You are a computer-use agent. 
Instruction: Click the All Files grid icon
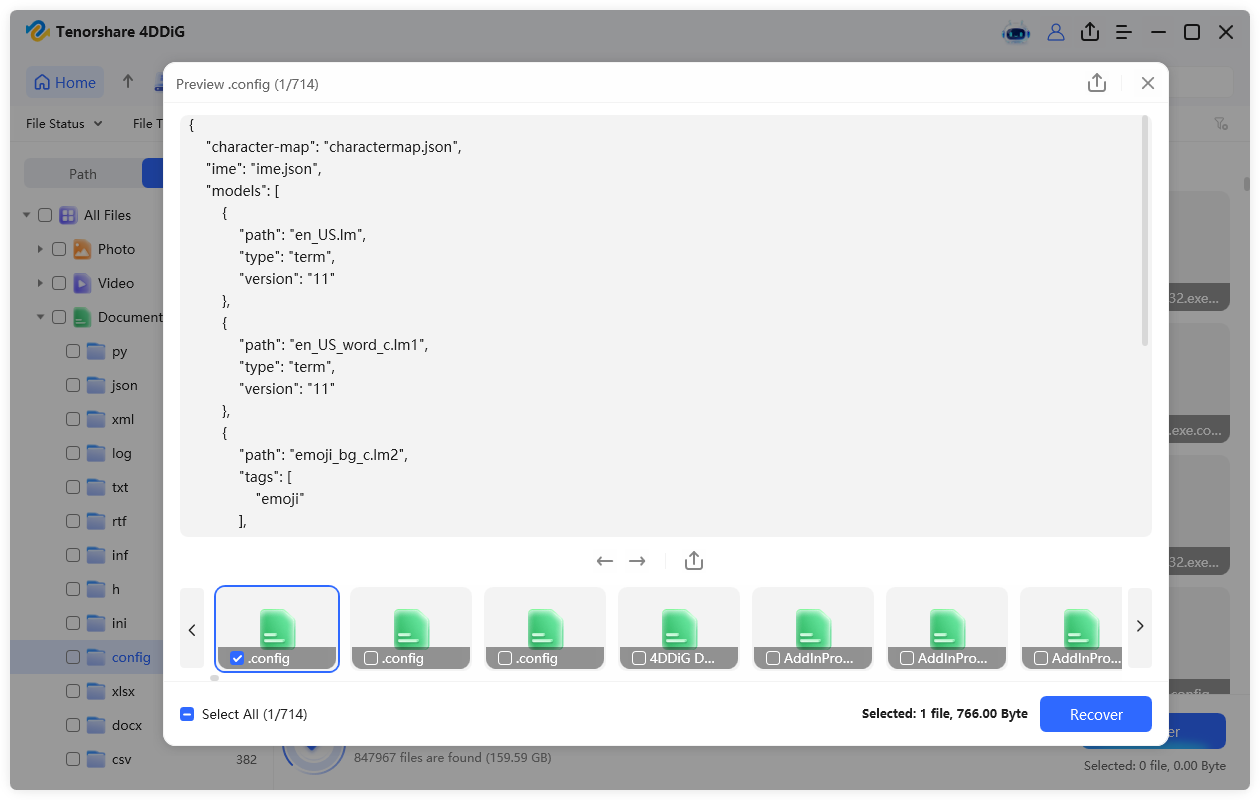(68, 215)
